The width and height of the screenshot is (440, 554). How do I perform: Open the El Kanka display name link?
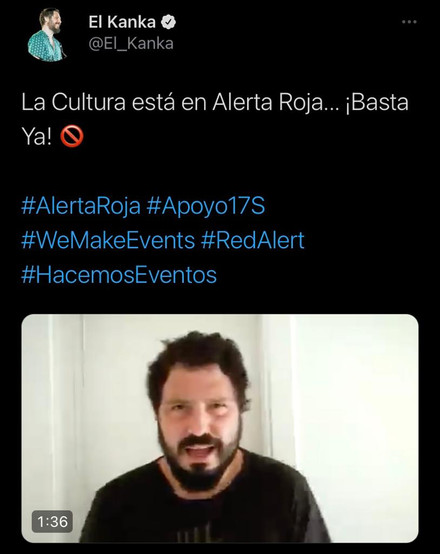[x=122, y=22]
